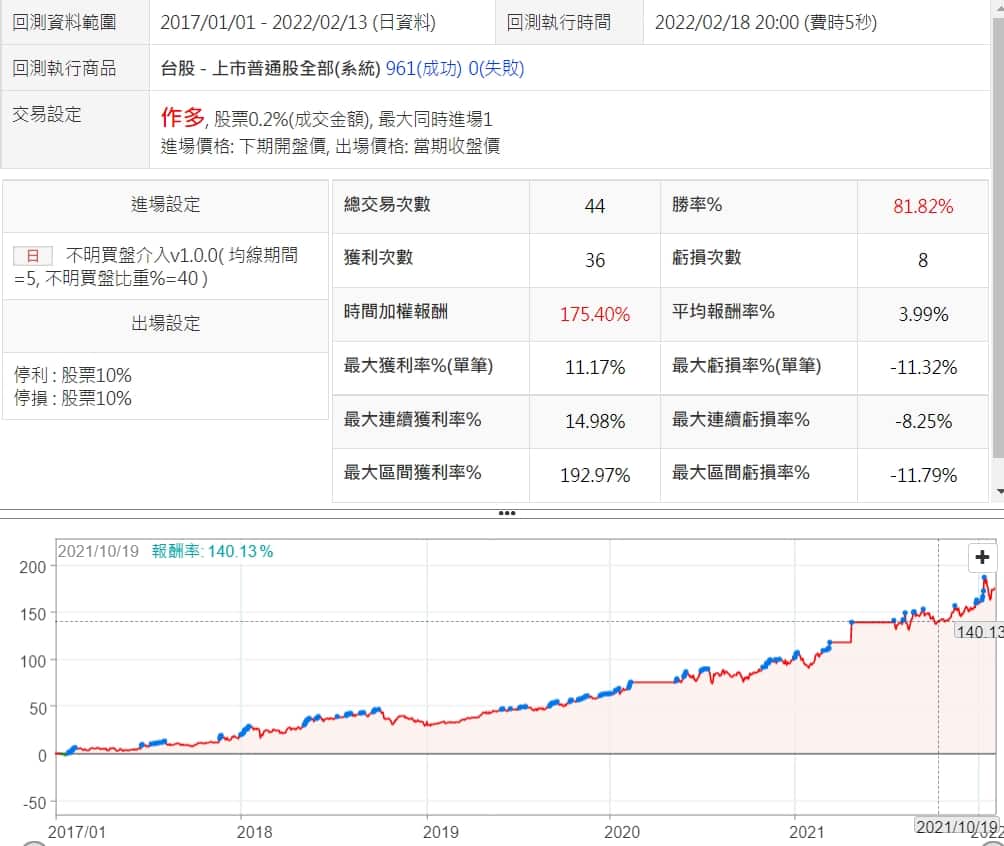This screenshot has width=1004, height=846.
Task: Open the 0(失敗) failed symbols link
Action: tap(496, 68)
